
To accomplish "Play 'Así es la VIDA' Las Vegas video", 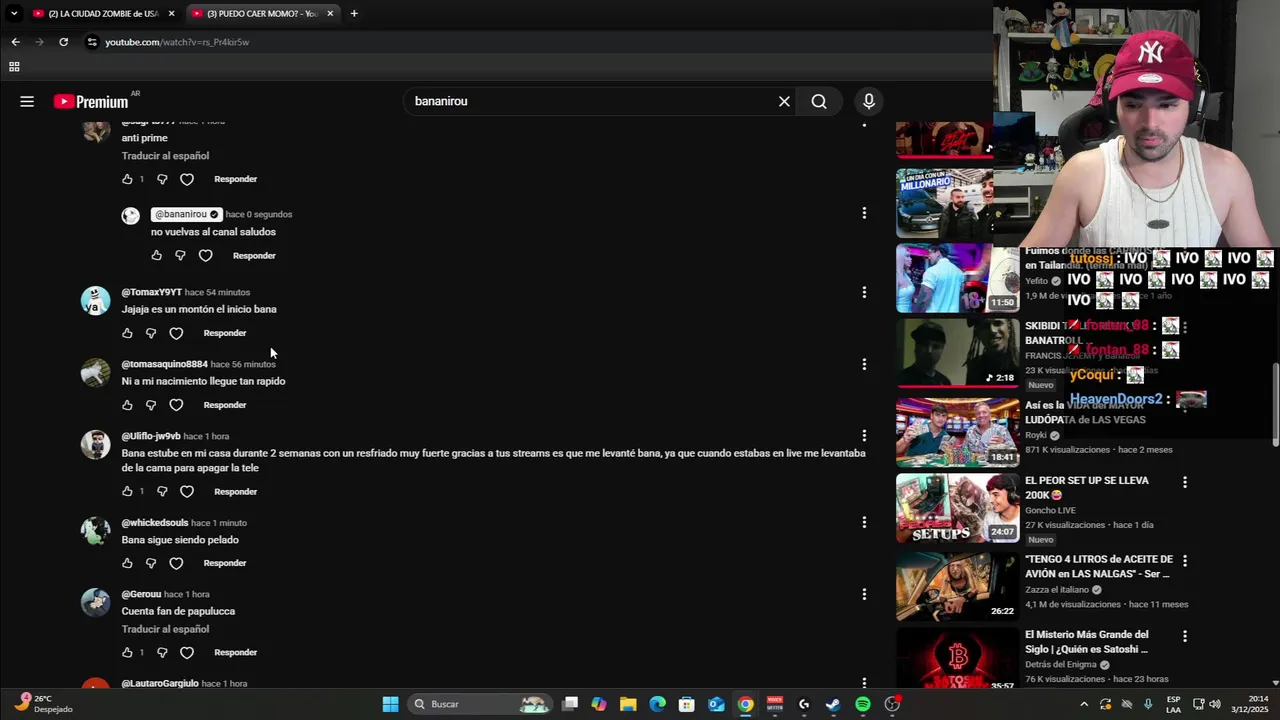I will [x=957, y=432].
